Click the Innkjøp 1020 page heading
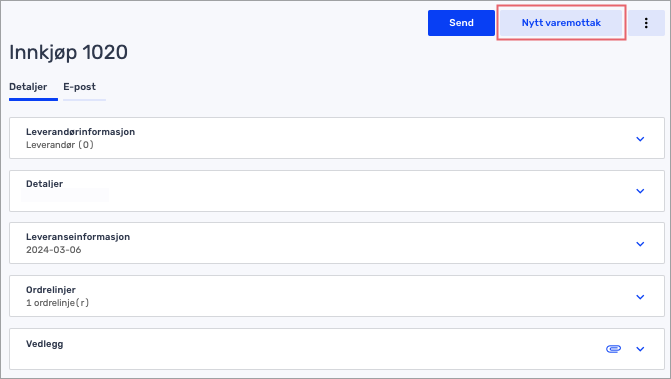The height and width of the screenshot is (379, 671). [68, 53]
